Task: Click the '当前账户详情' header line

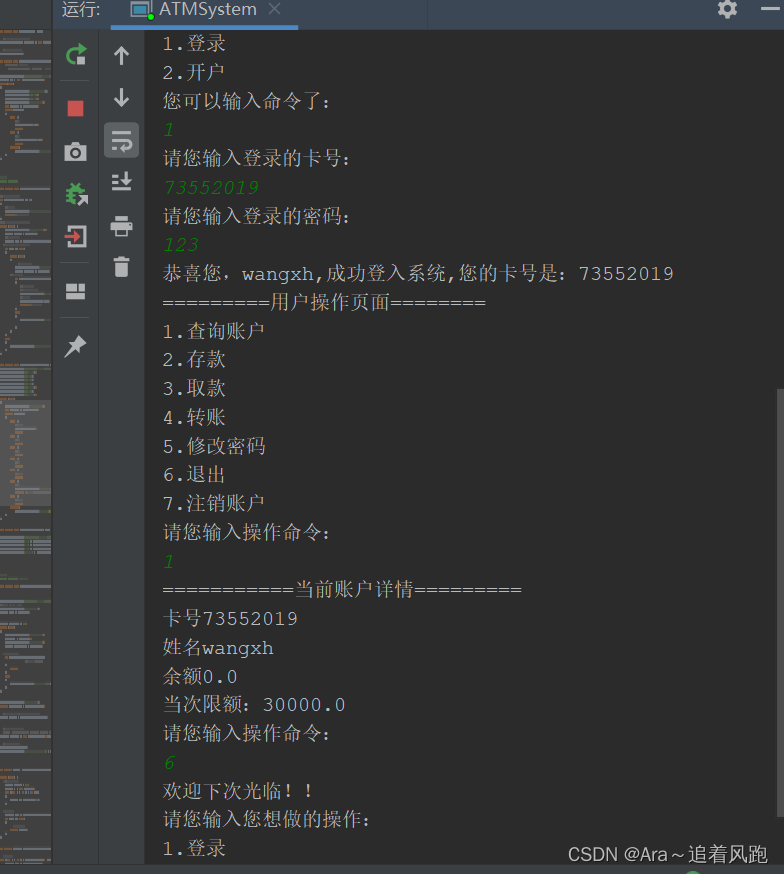Action: point(342,590)
